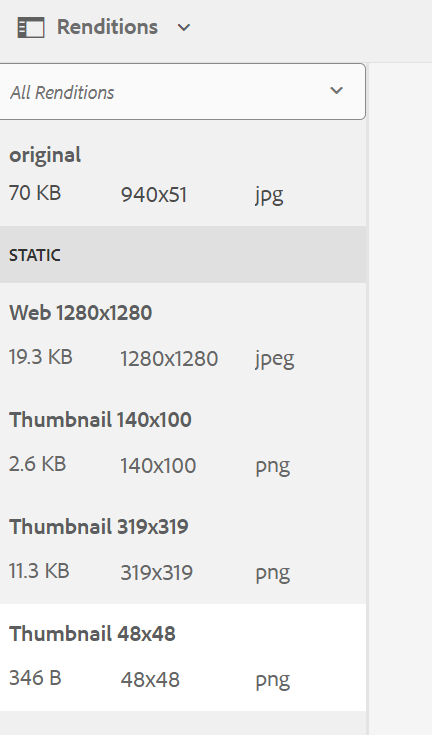This screenshot has width=432, height=735.
Task: Click the All Renditions dropdown arrow
Action: pyautogui.click(x=336, y=90)
